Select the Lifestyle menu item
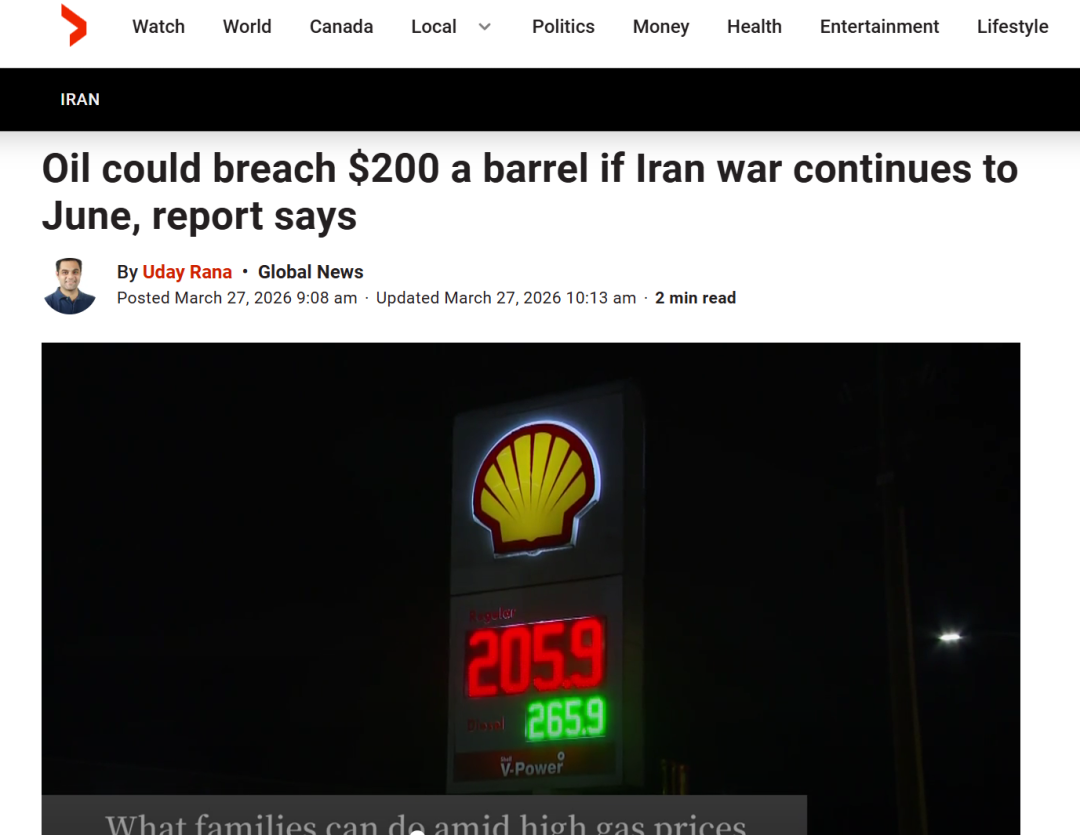The height and width of the screenshot is (835, 1080). click(1012, 27)
